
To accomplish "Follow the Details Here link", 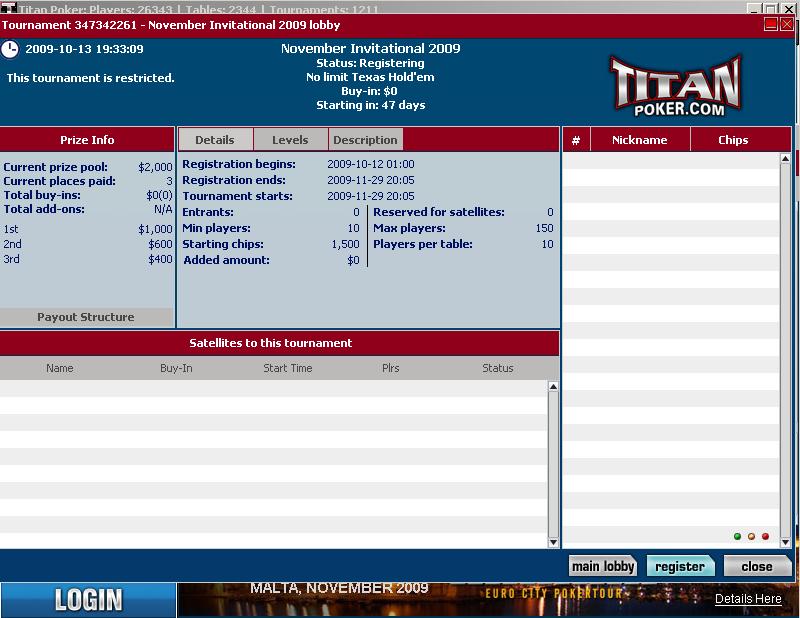I will pos(748,599).
